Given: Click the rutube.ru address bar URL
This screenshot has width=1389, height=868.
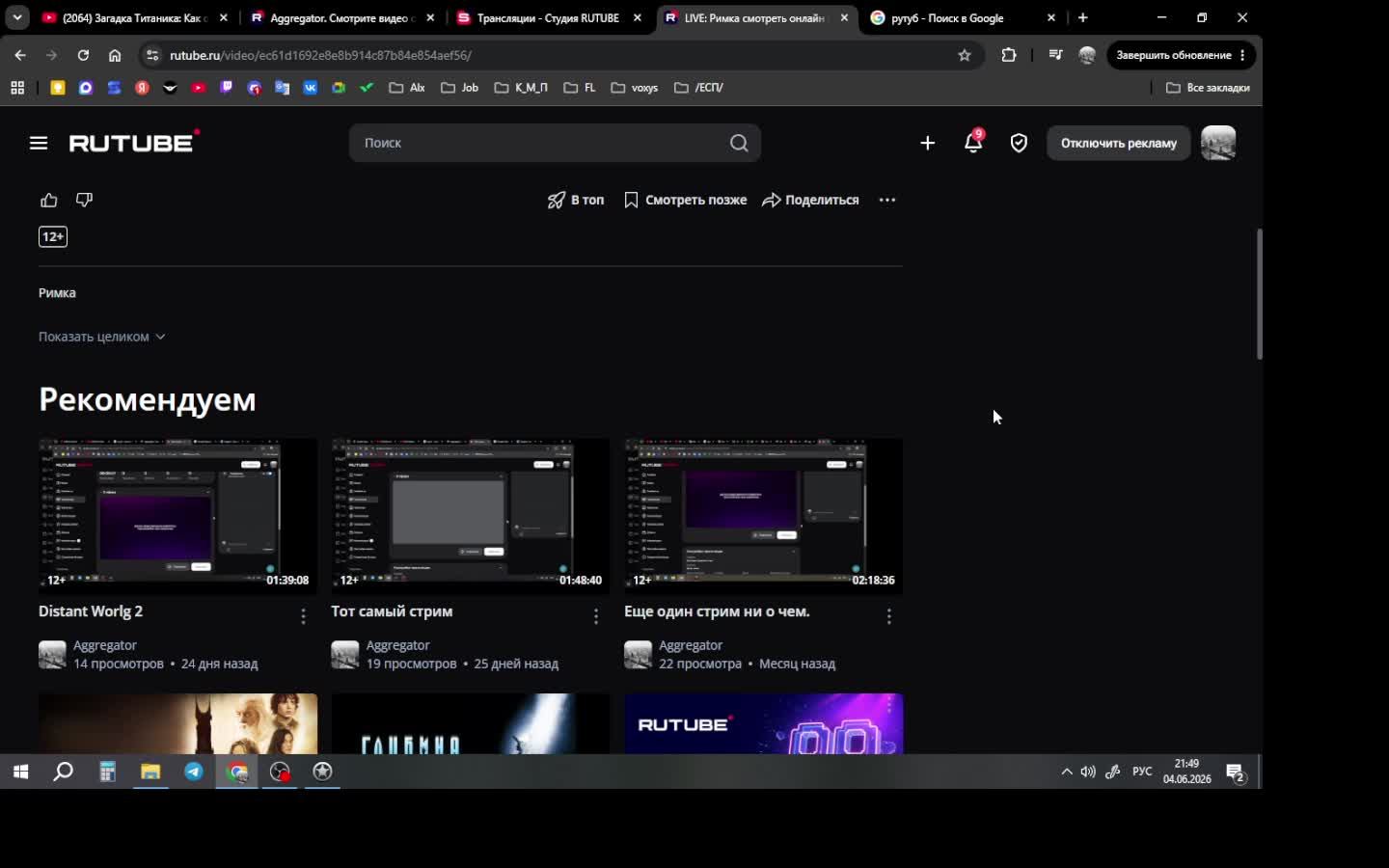Looking at the screenshot, I should 320,55.
